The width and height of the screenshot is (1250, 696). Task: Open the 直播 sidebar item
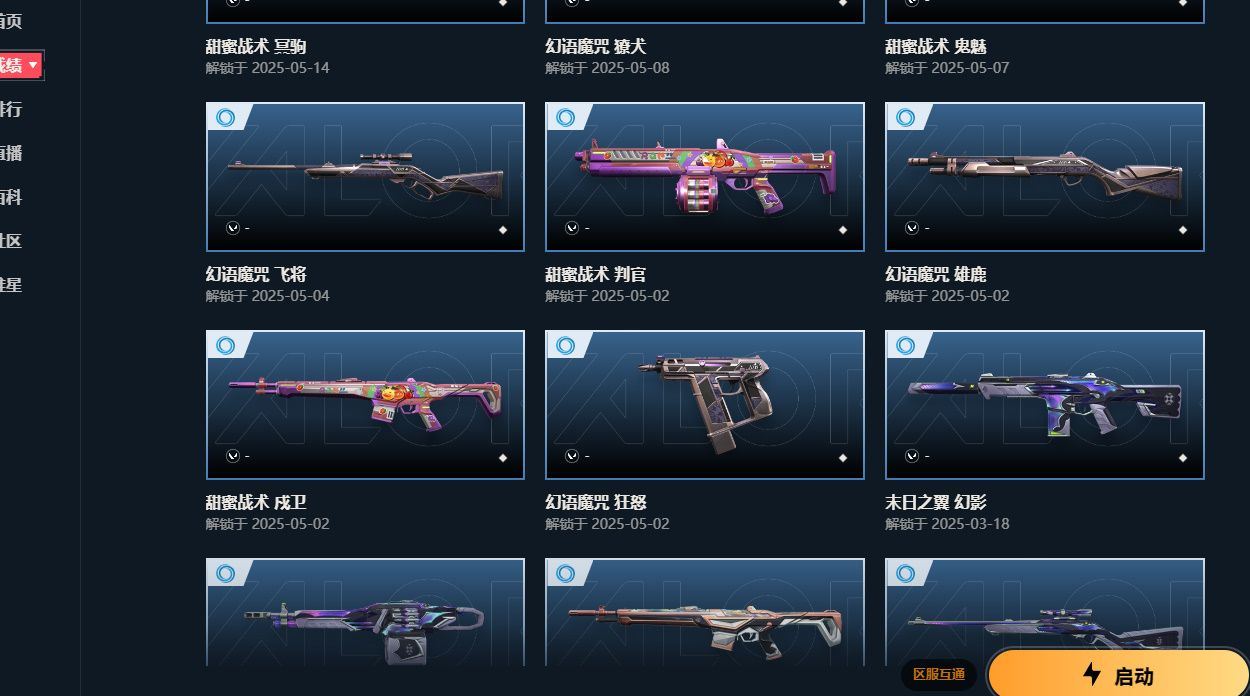11,153
